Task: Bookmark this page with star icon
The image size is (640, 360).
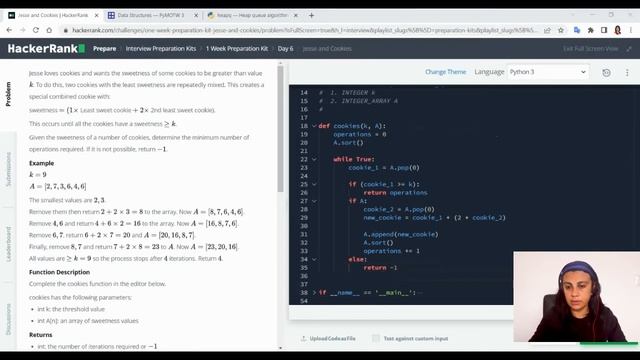Action: coord(561,30)
